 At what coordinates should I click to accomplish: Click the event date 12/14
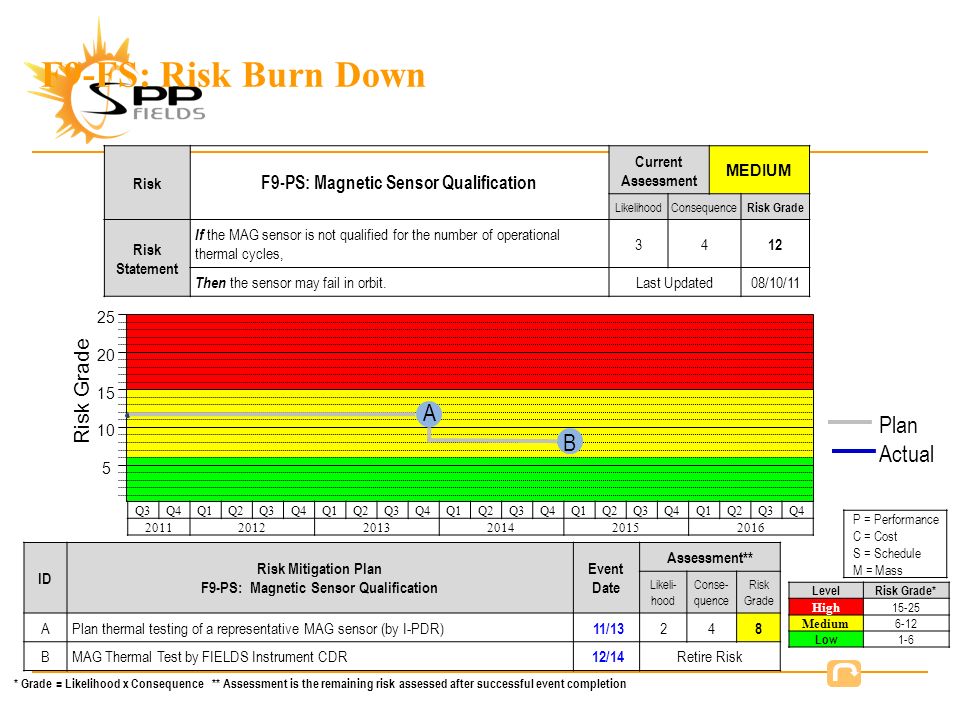608,657
